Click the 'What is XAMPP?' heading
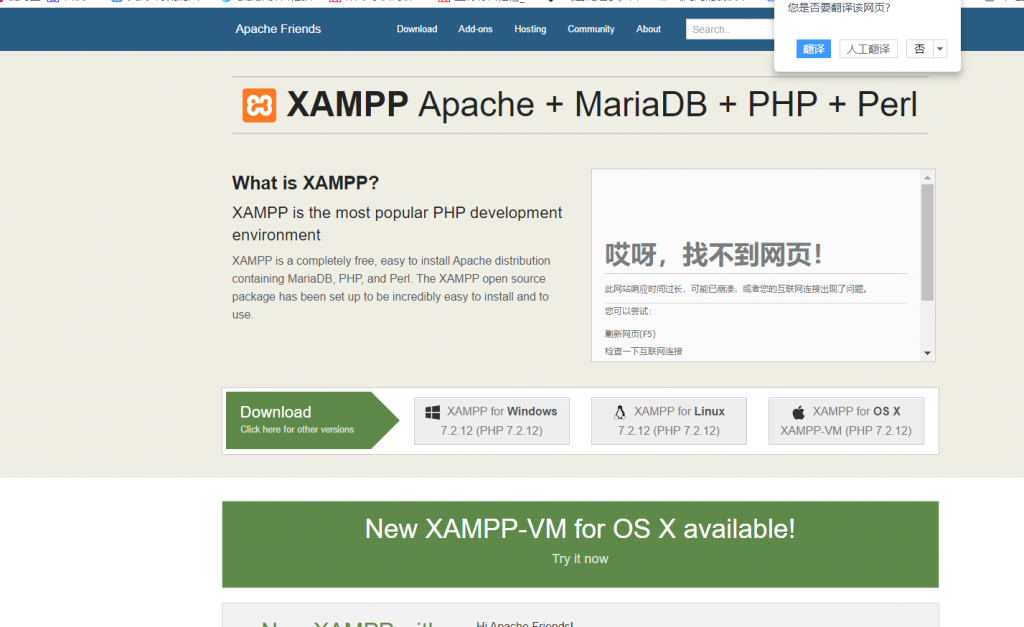The height and width of the screenshot is (627, 1024). click(x=305, y=183)
